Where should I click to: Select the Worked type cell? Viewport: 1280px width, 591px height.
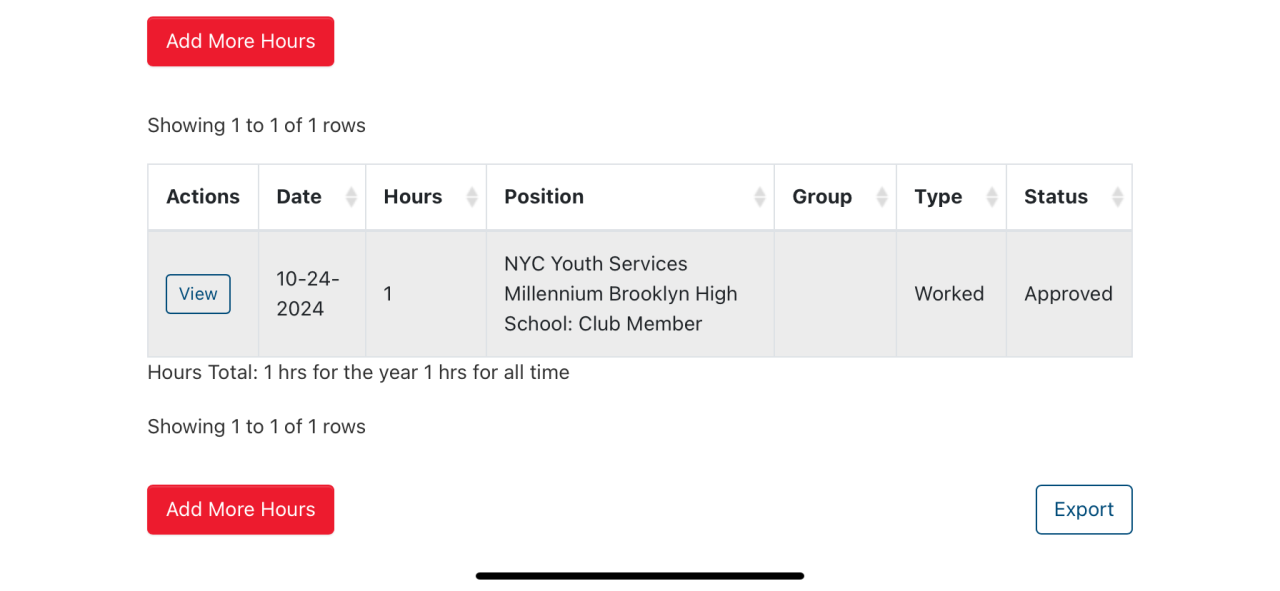click(x=949, y=294)
